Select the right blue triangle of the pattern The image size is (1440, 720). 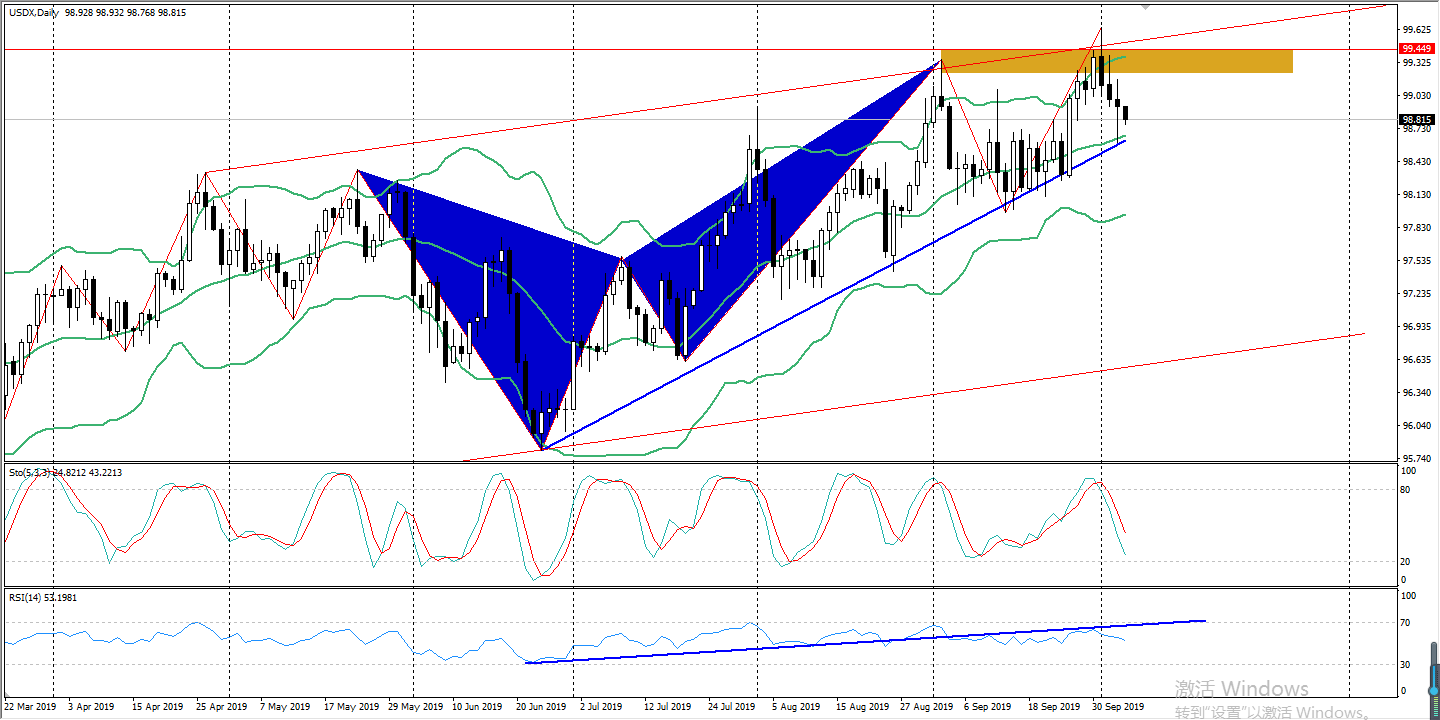click(x=780, y=200)
